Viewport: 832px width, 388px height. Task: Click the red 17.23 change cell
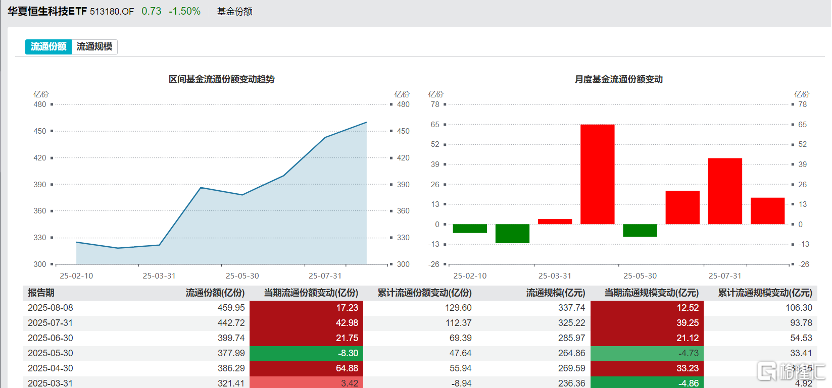click(x=306, y=308)
